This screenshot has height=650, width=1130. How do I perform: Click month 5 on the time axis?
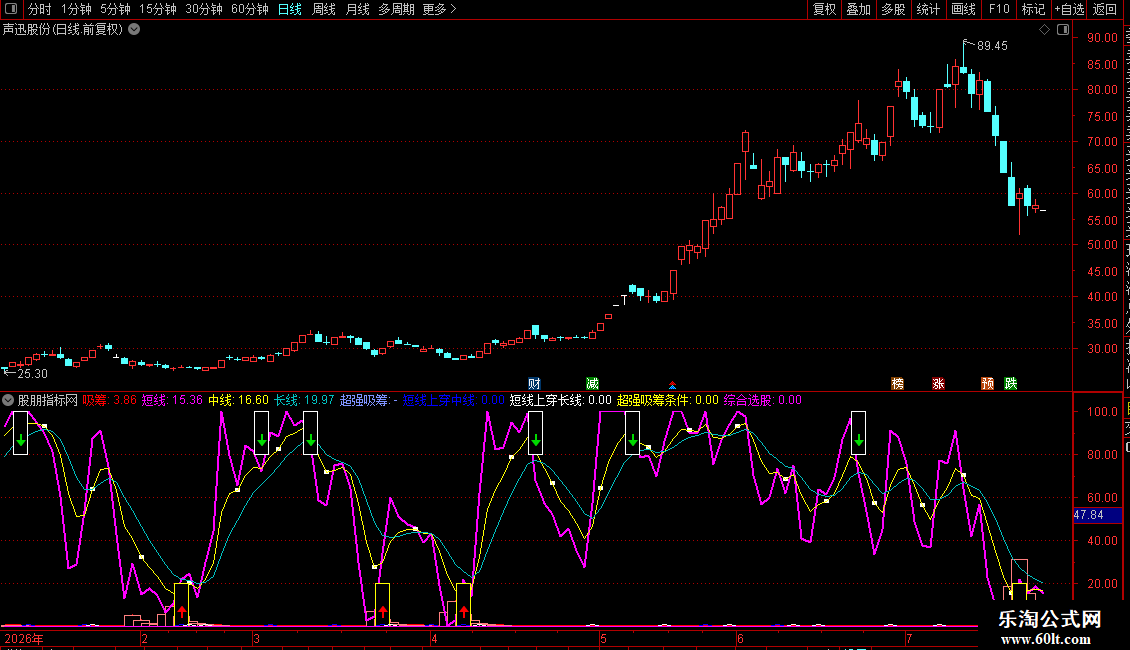point(603,638)
